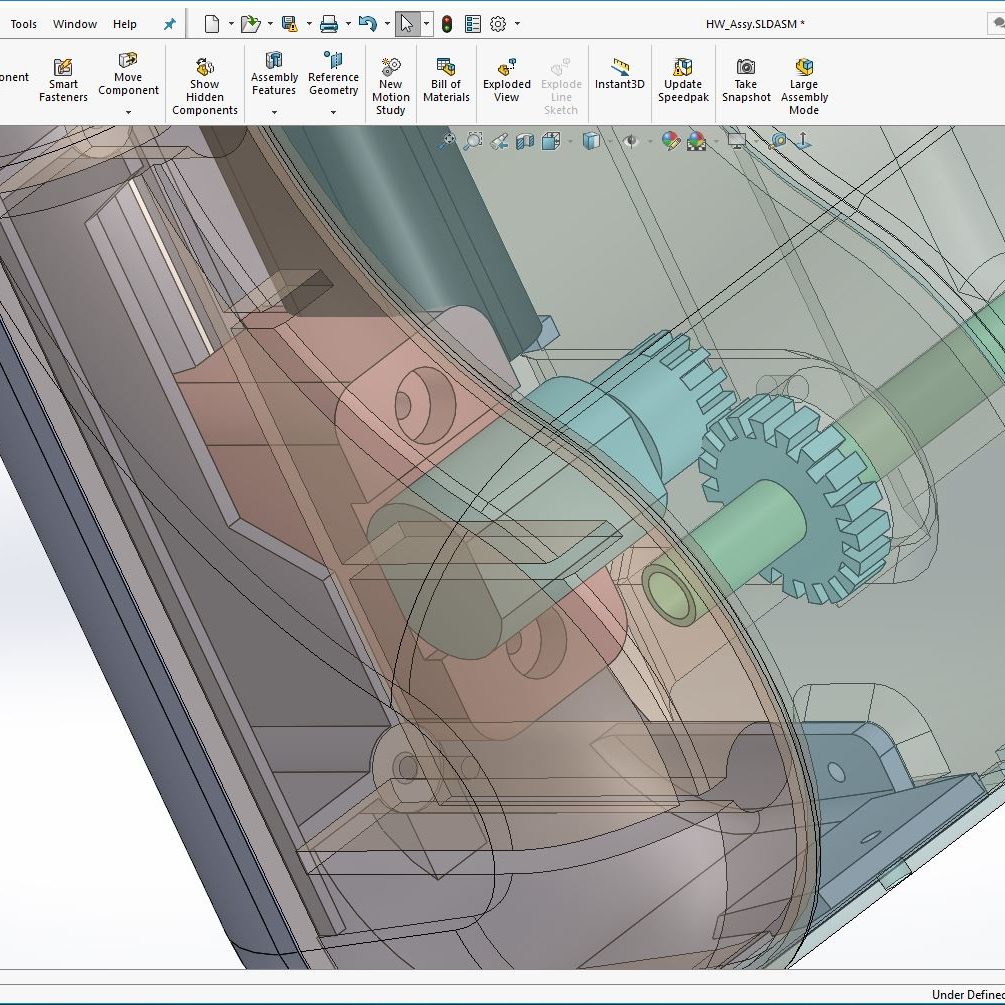Screen dimensions: 1005x1005
Task: Click the Edit Appearance color ball
Action: point(670,140)
